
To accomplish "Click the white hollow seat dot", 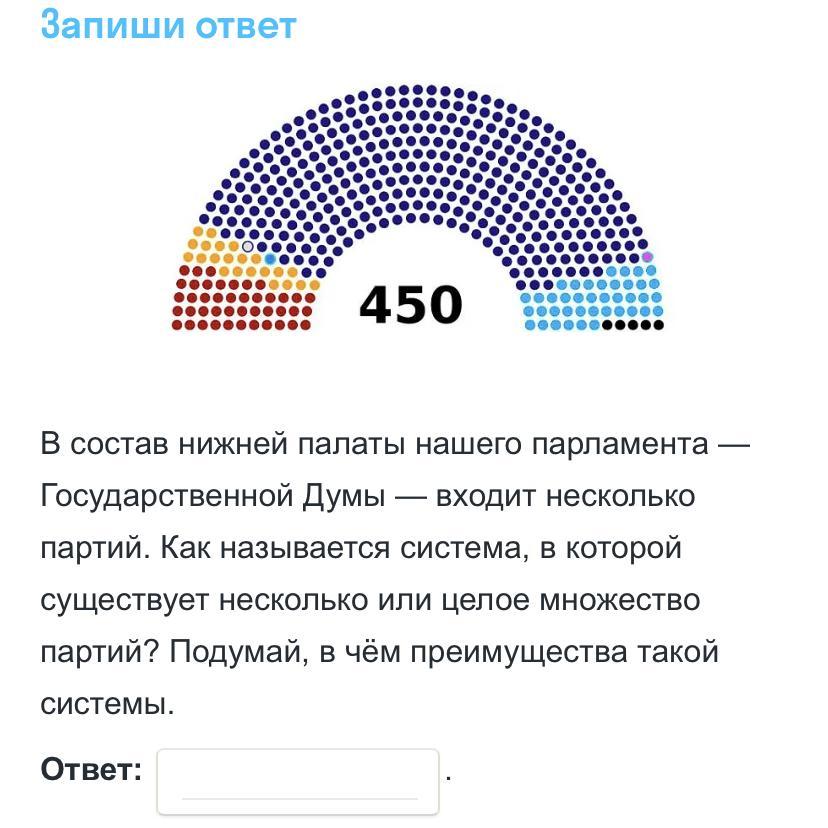I will click(x=248, y=246).
